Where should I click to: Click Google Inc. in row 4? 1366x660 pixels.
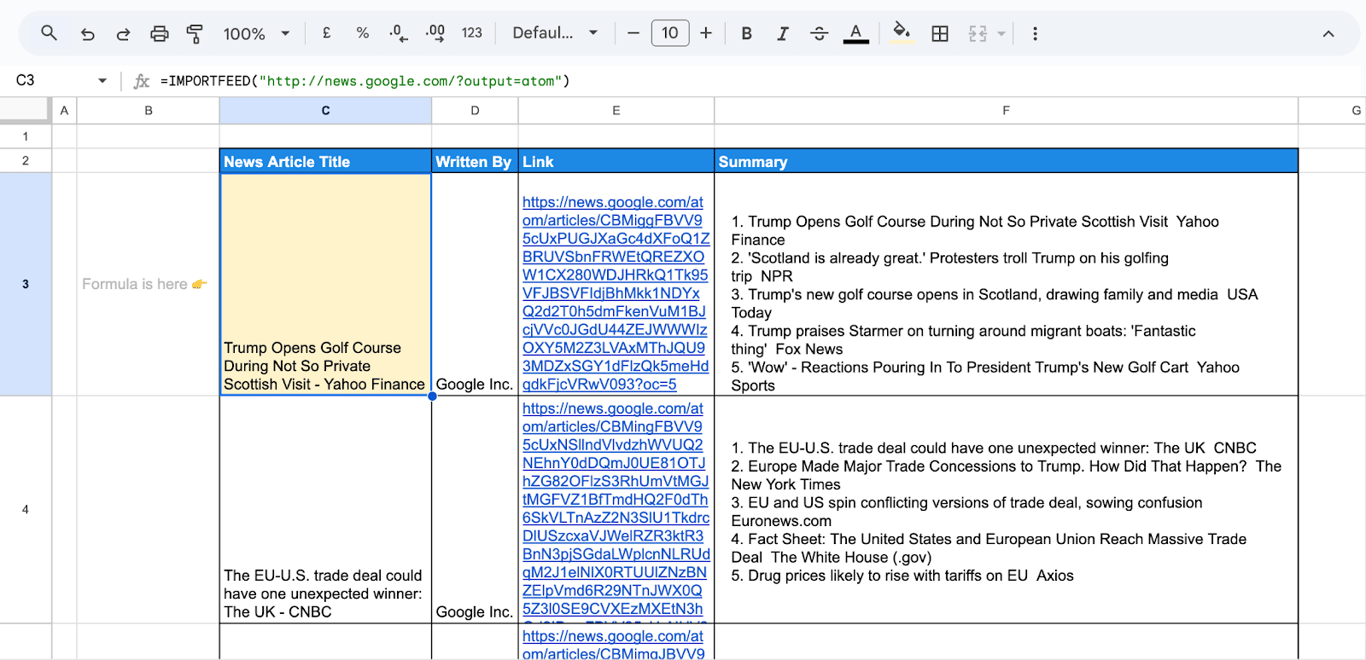tap(475, 612)
